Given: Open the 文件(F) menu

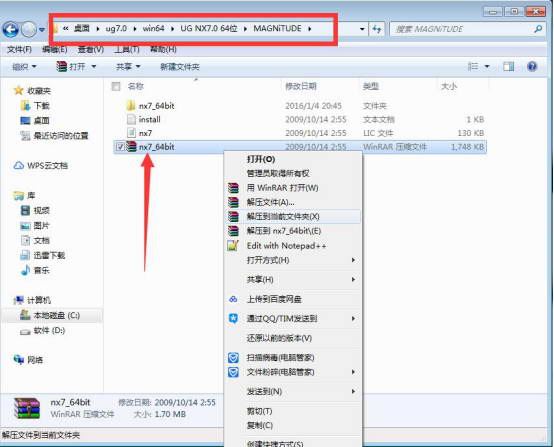Looking at the screenshot, I should click(19, 49).
